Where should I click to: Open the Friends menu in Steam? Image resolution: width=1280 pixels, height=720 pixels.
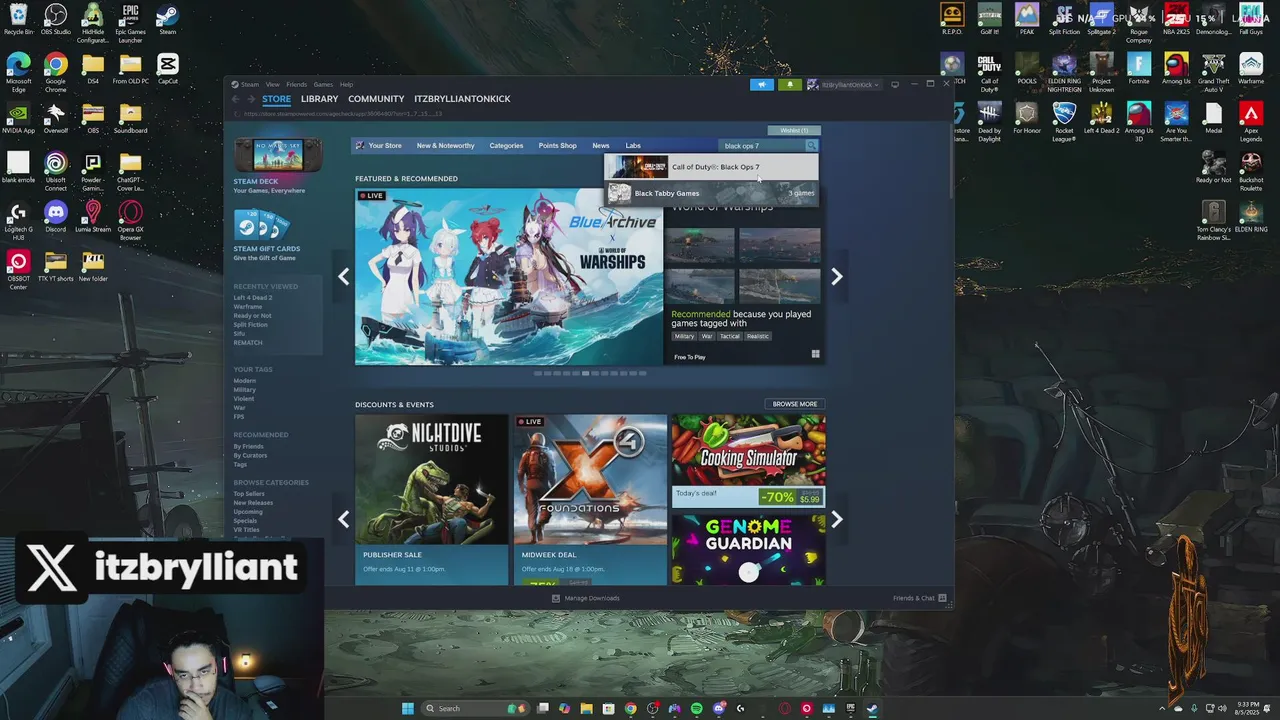[297, 85]
